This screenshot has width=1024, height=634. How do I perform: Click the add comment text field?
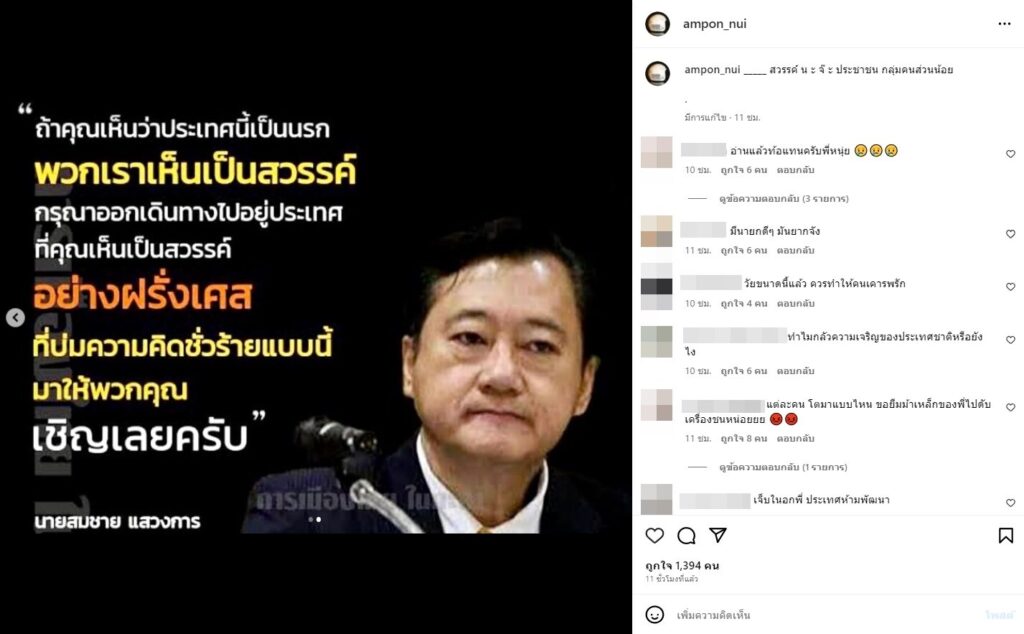click(x=823, y=615)
